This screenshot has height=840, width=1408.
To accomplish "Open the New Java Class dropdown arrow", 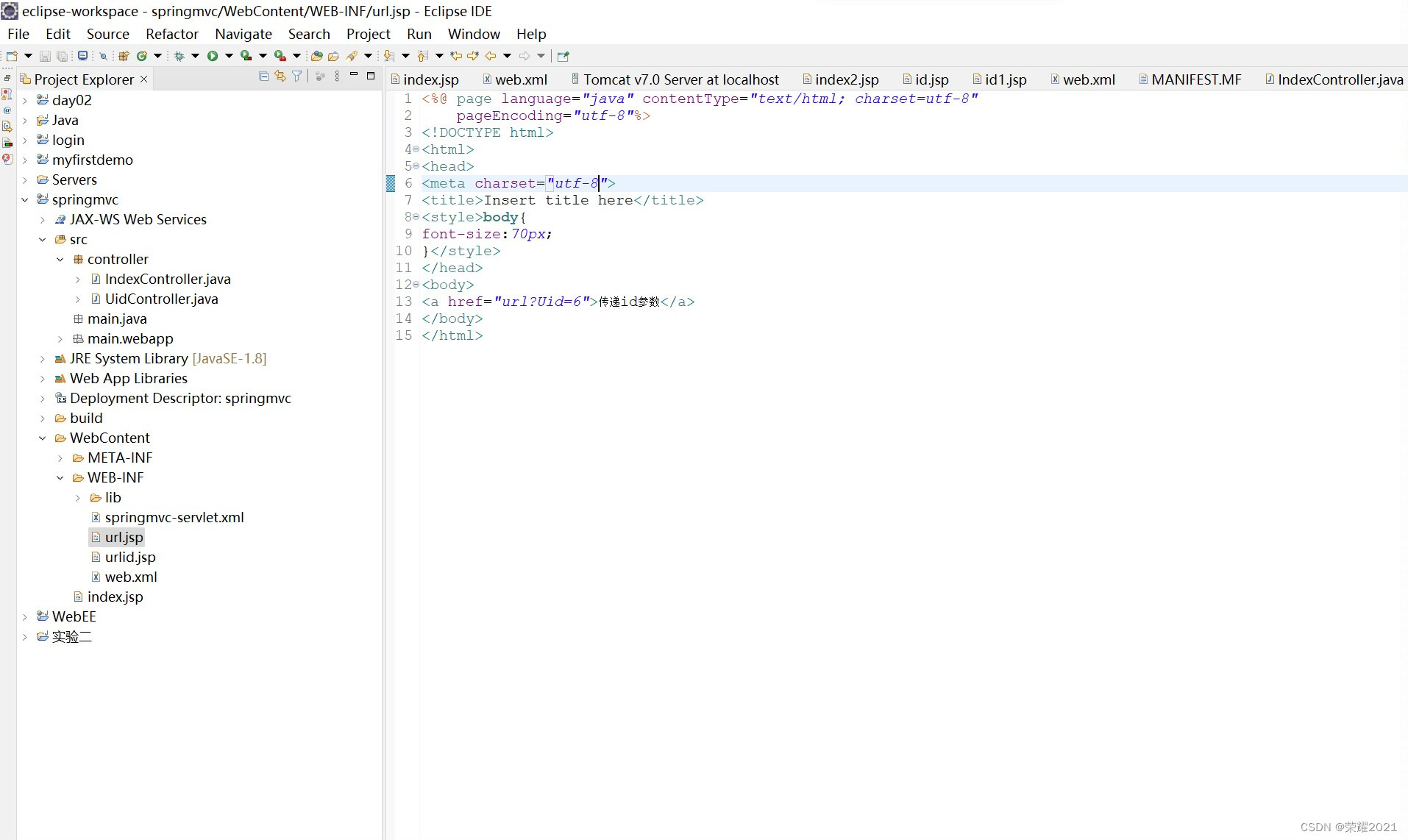I will [157, 56].
